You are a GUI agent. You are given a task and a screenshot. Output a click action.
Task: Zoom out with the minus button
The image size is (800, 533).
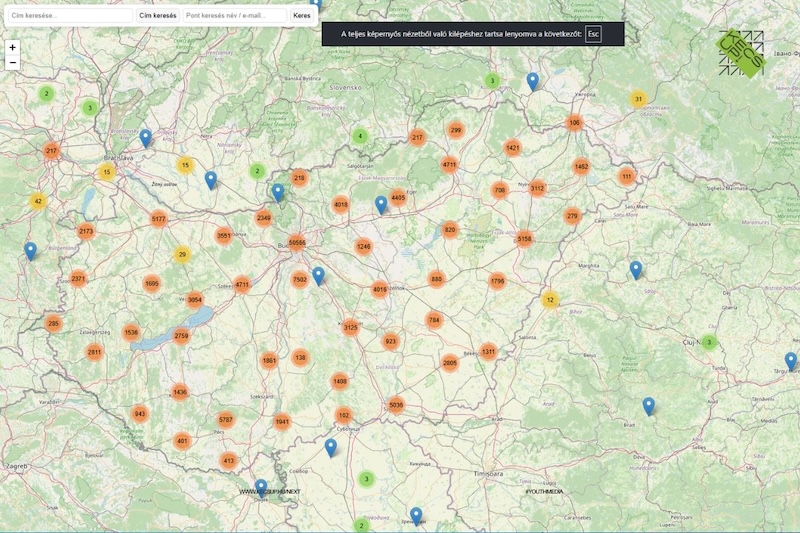click(12, 62)
